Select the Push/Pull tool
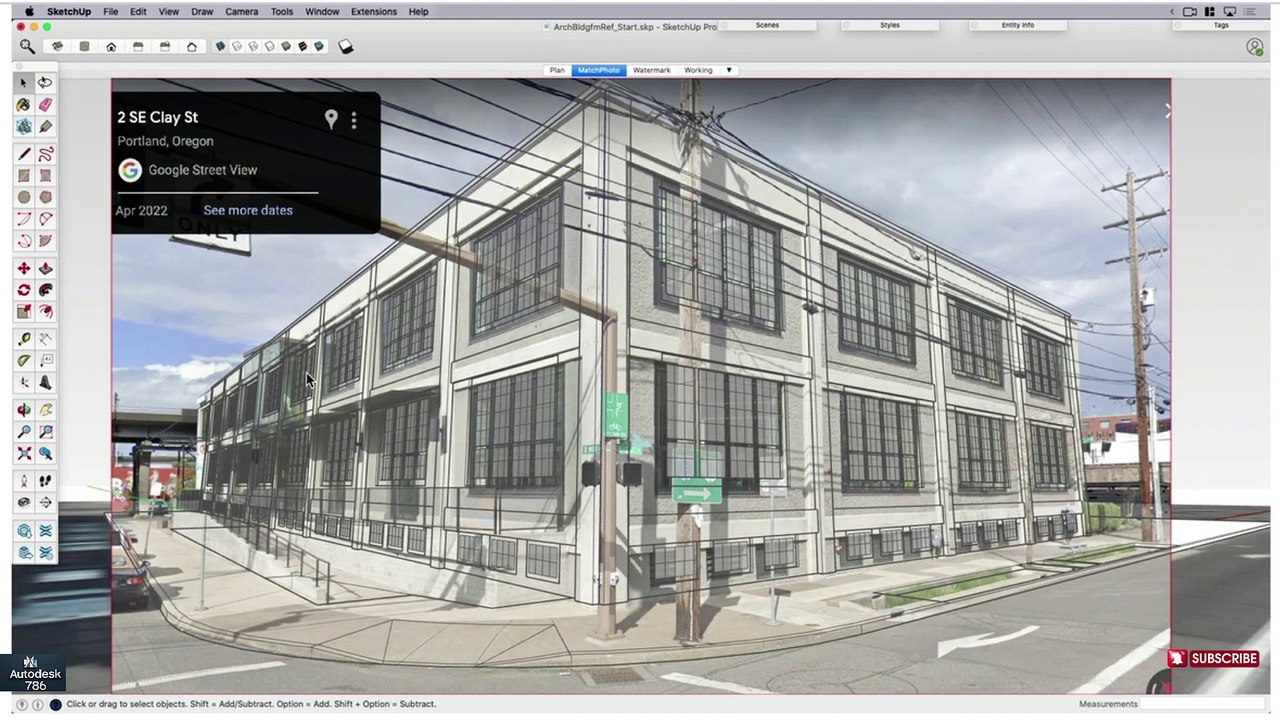Screen dimensions: 1280x720 pos(45,268)
